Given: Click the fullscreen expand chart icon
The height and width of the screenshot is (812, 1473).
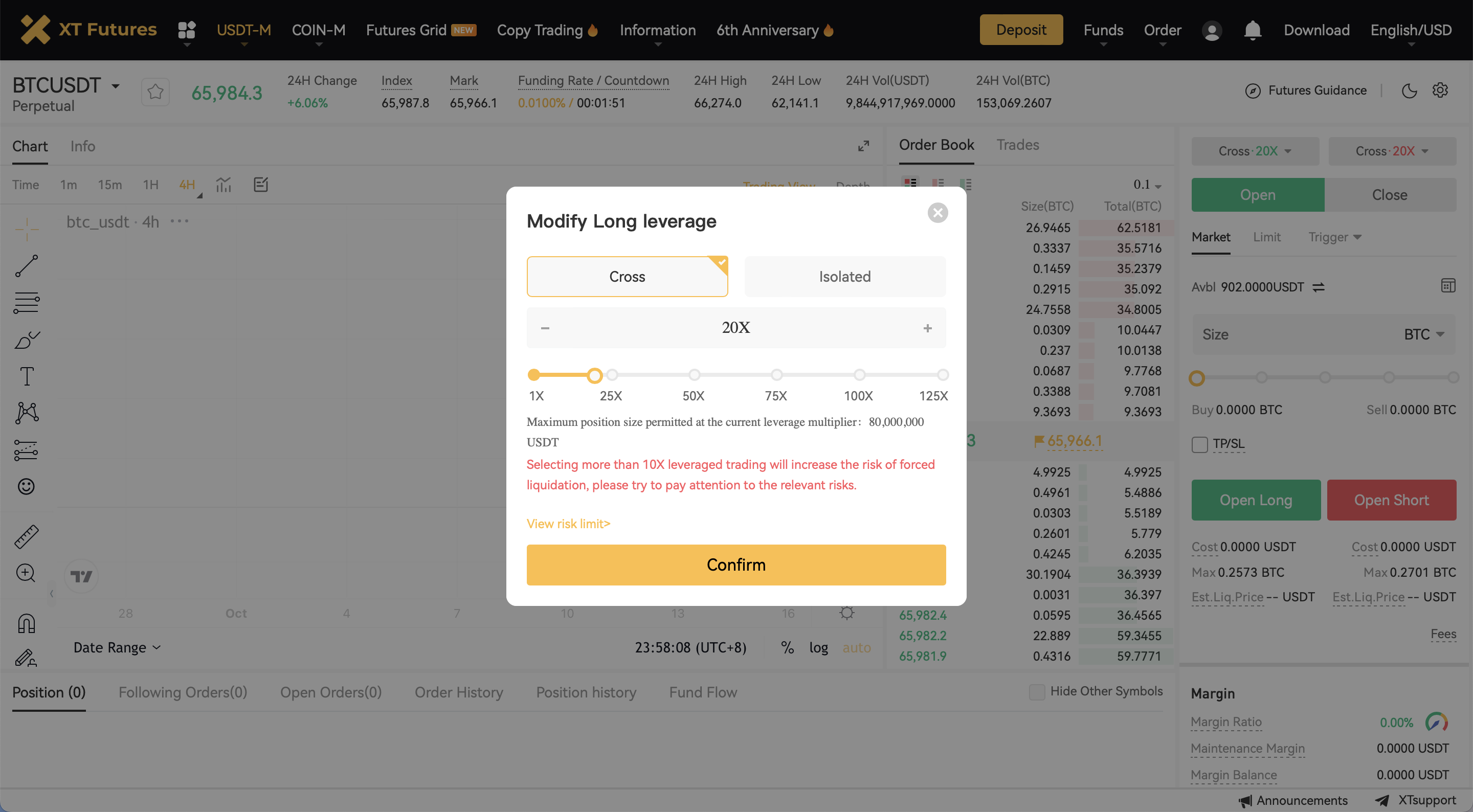Looking at the screenshot, I should (x=863, y=146).
